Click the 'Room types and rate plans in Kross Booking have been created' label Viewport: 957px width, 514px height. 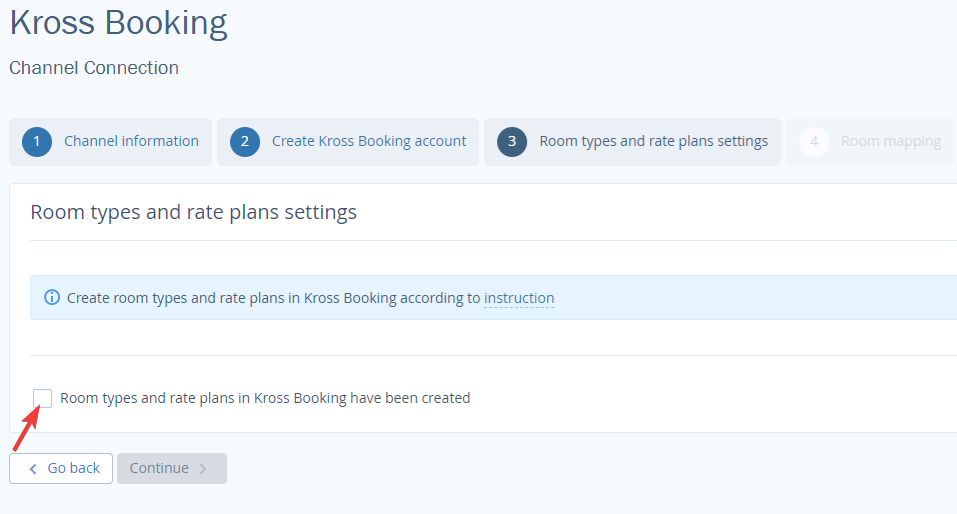pos(265,398)
